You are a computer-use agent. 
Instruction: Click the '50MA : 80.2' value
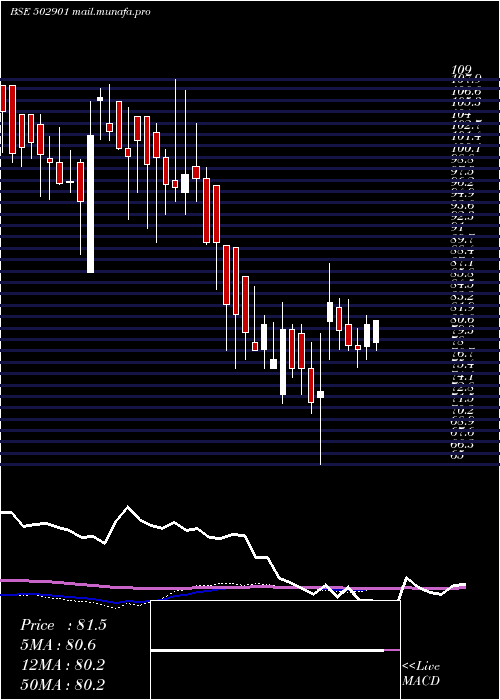pos(62,684)
